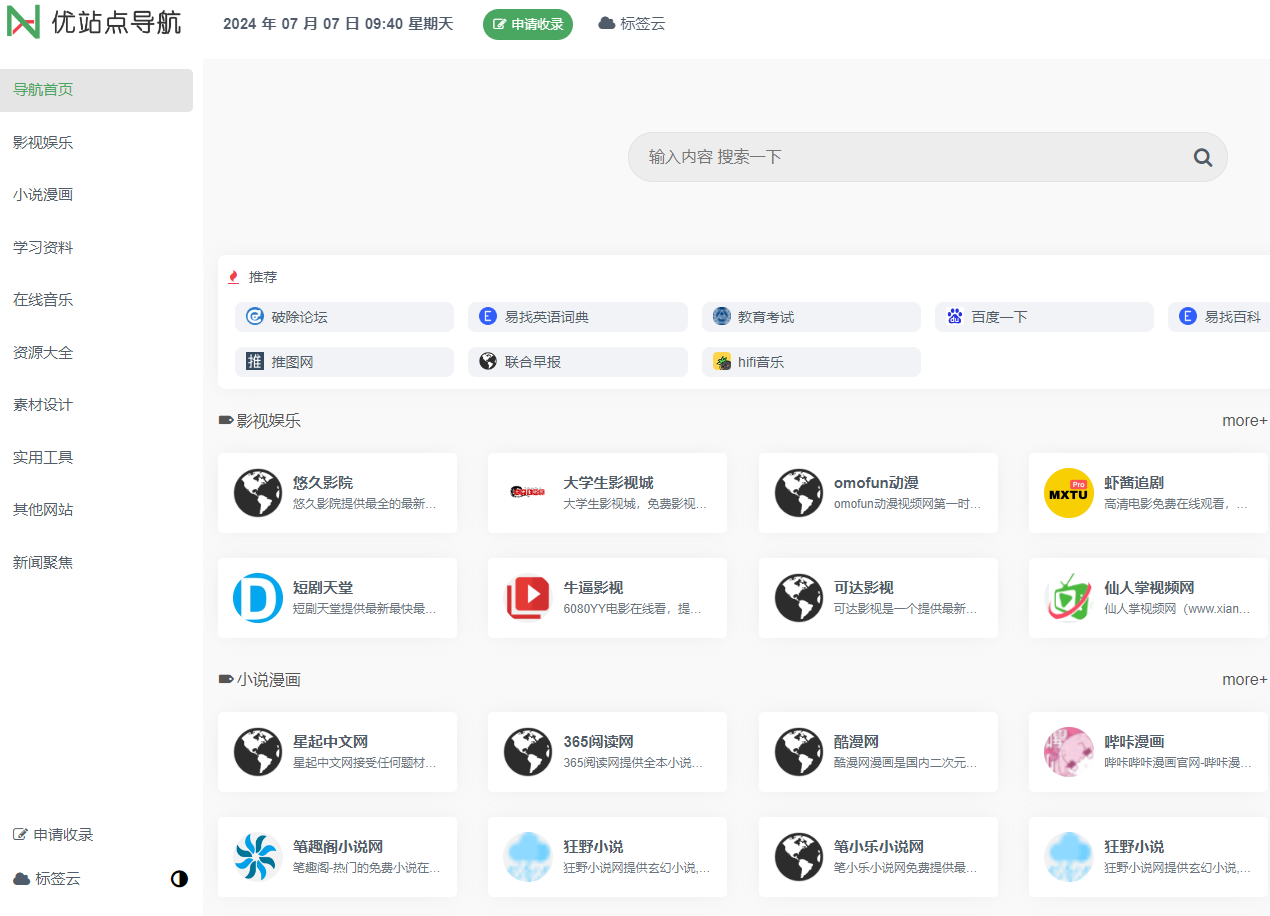1270x916 pixels.
Task: Toggle dark mode contrast icon in sidebar
Action: click(x=179, y=879)
